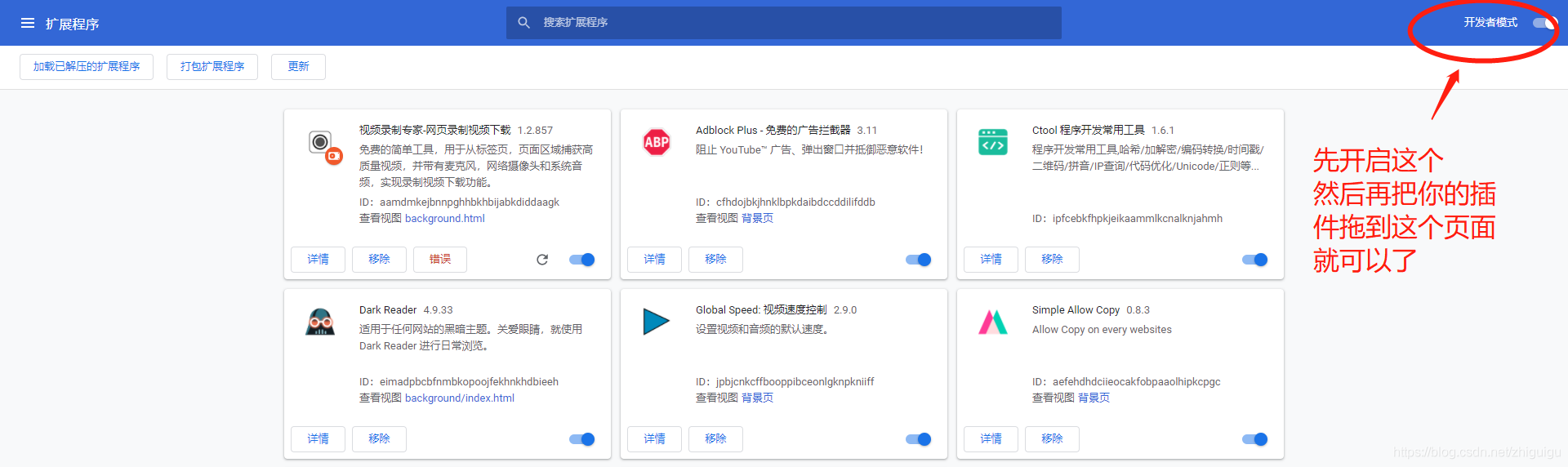The width and height of the screenshot is (1568, 467).
Task: Open Ctool details
Action: point(991,260)
